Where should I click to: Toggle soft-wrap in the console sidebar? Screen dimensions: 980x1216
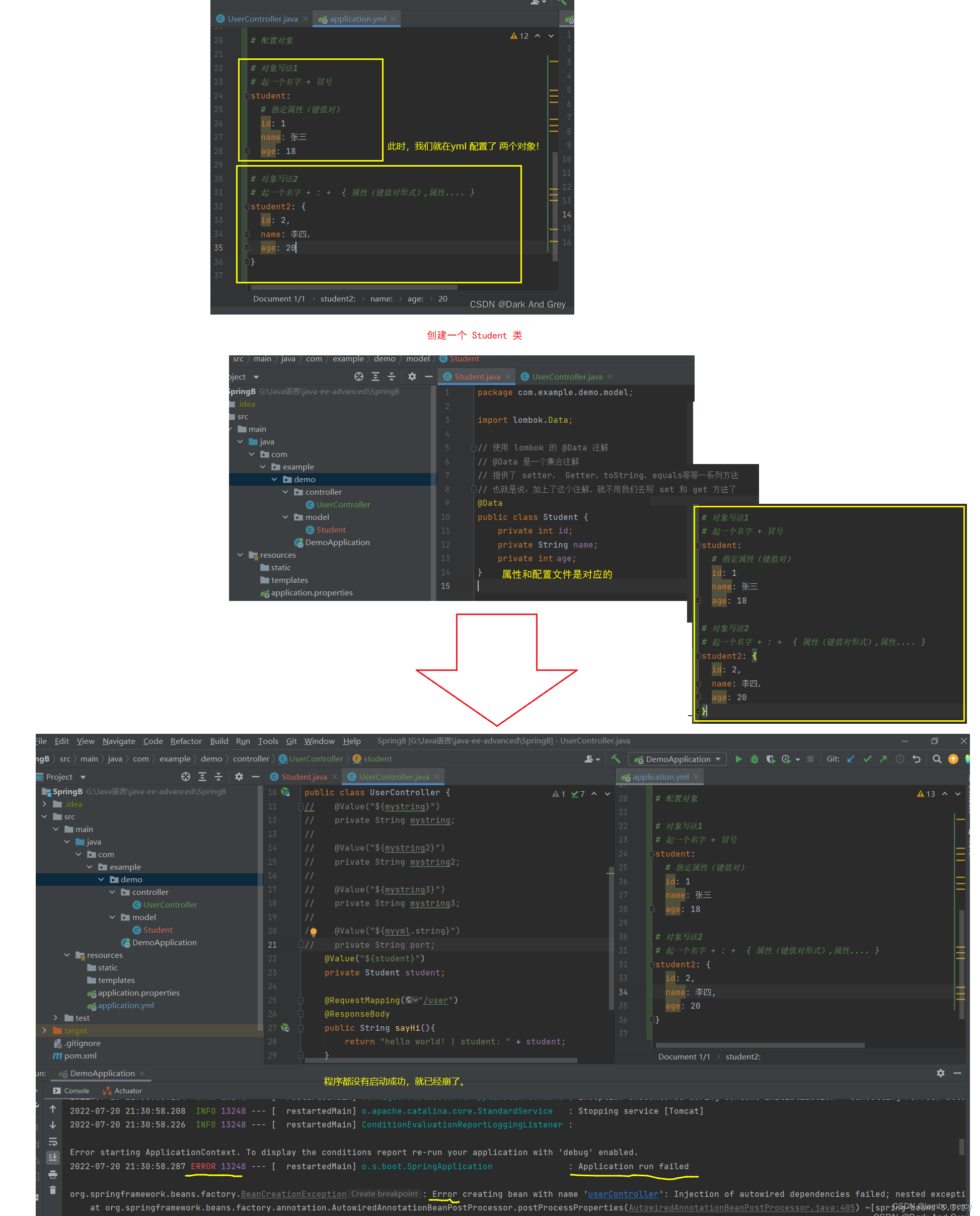[x=52, y=1142]
